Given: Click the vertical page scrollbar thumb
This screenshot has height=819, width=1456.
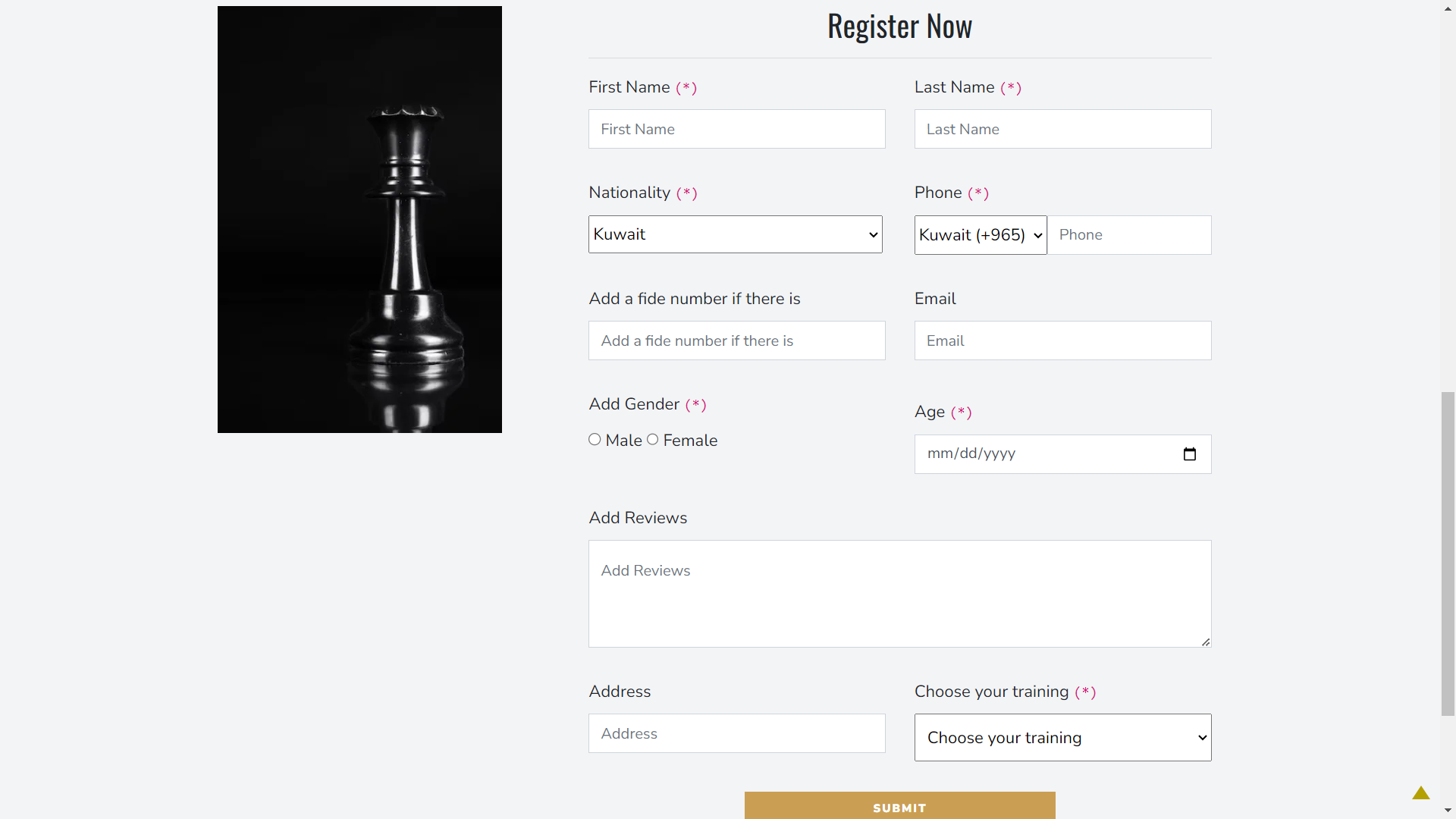Looking at the screenshot, I should [x=1448, y=554].
